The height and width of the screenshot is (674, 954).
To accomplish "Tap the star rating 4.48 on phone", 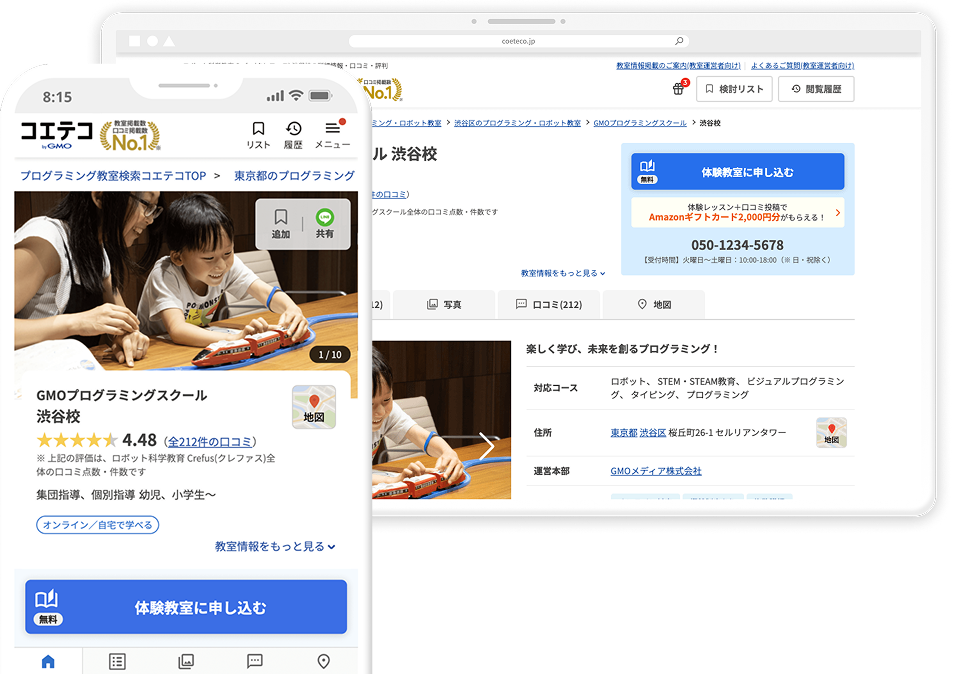I will coord(97,440).
